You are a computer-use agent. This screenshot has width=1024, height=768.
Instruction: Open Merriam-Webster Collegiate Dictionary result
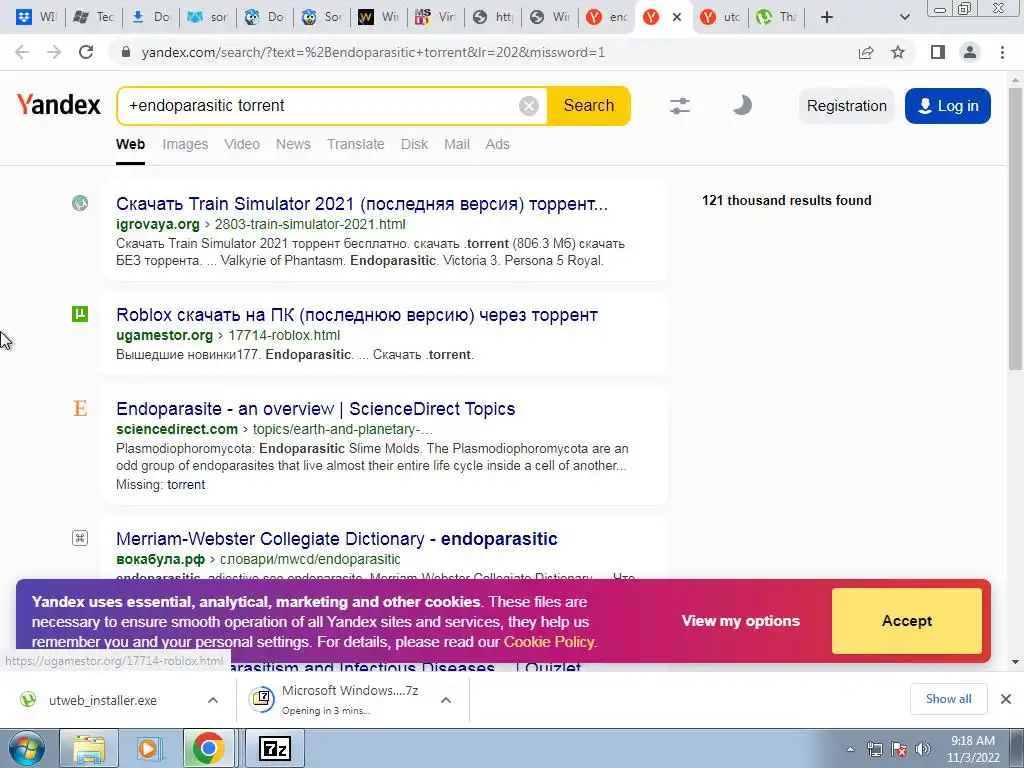[336, 539]
